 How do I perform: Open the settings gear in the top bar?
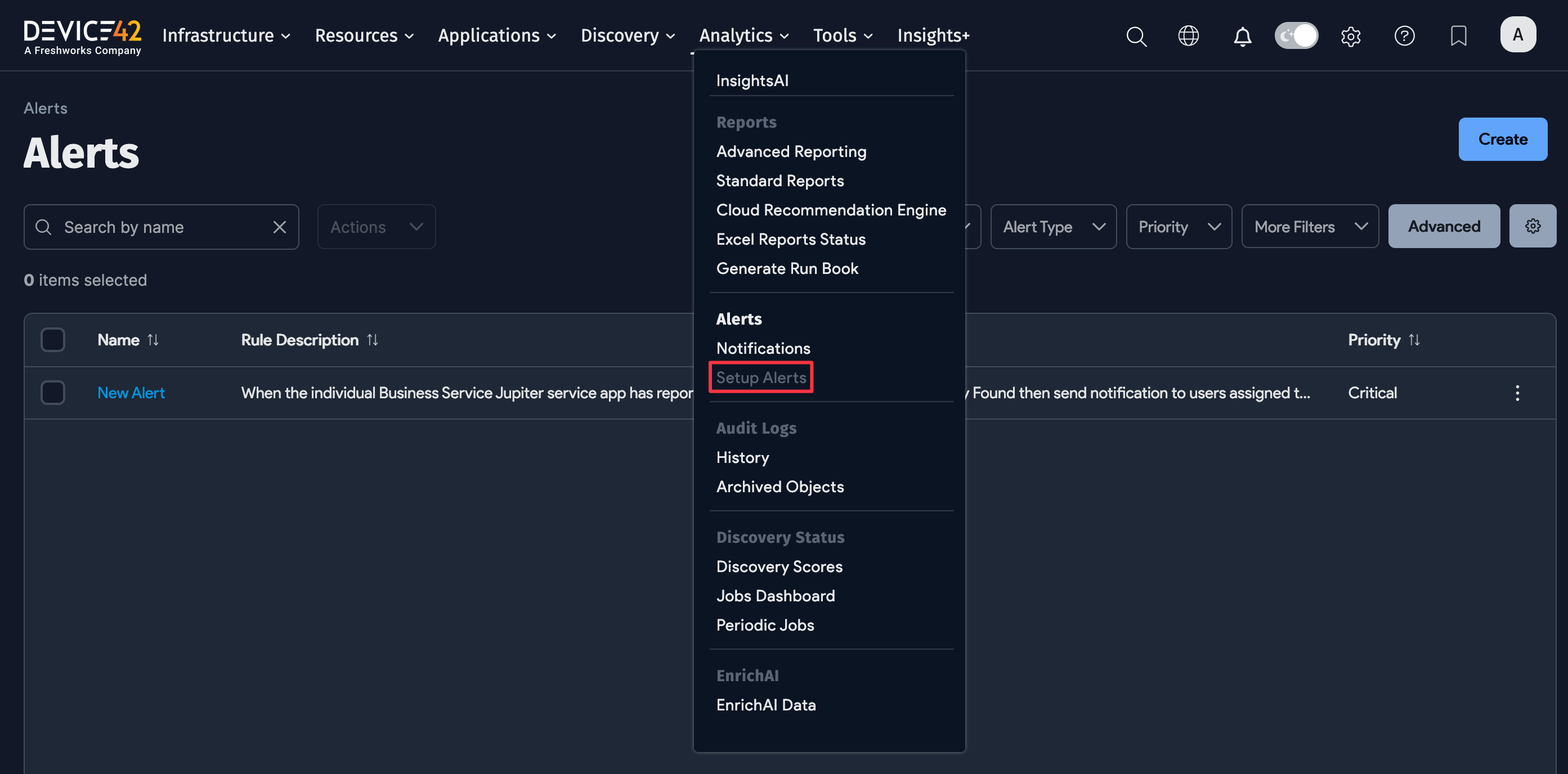[1351, 36]
